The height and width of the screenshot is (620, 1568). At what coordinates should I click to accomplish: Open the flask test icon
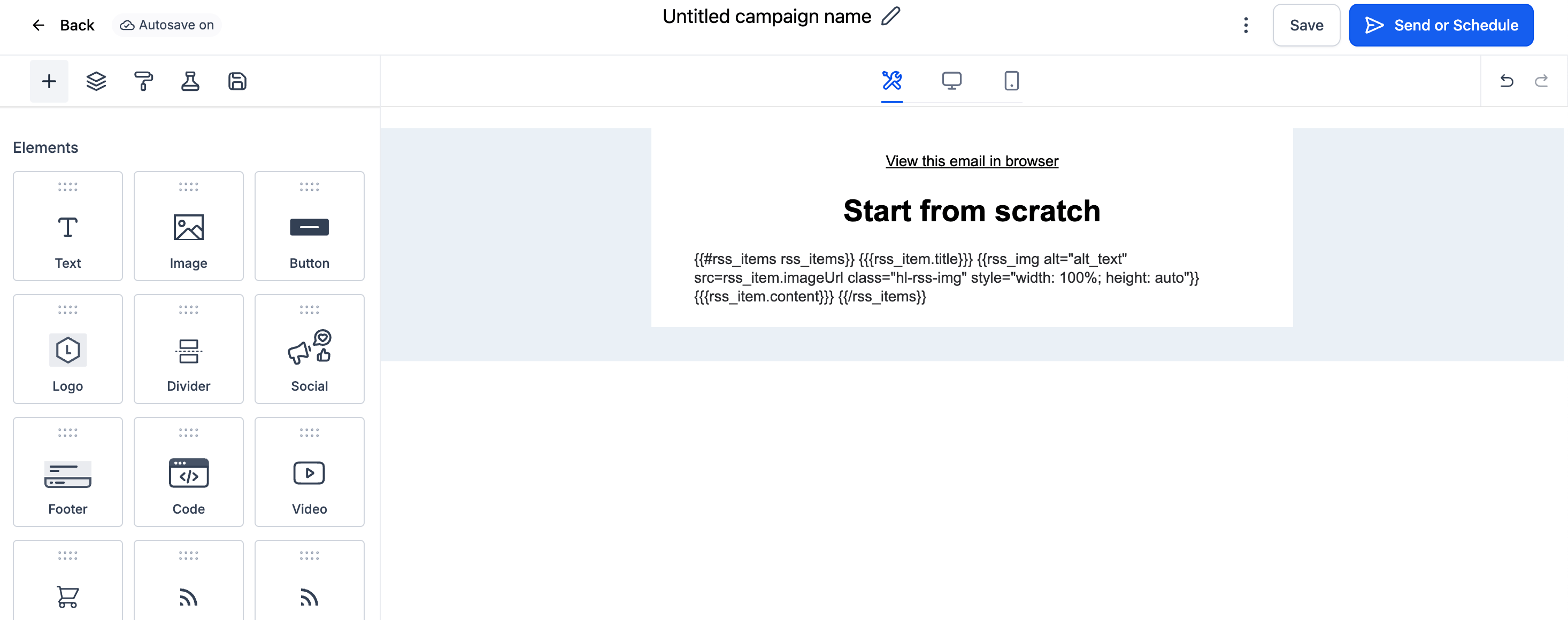tap(190, 81)
